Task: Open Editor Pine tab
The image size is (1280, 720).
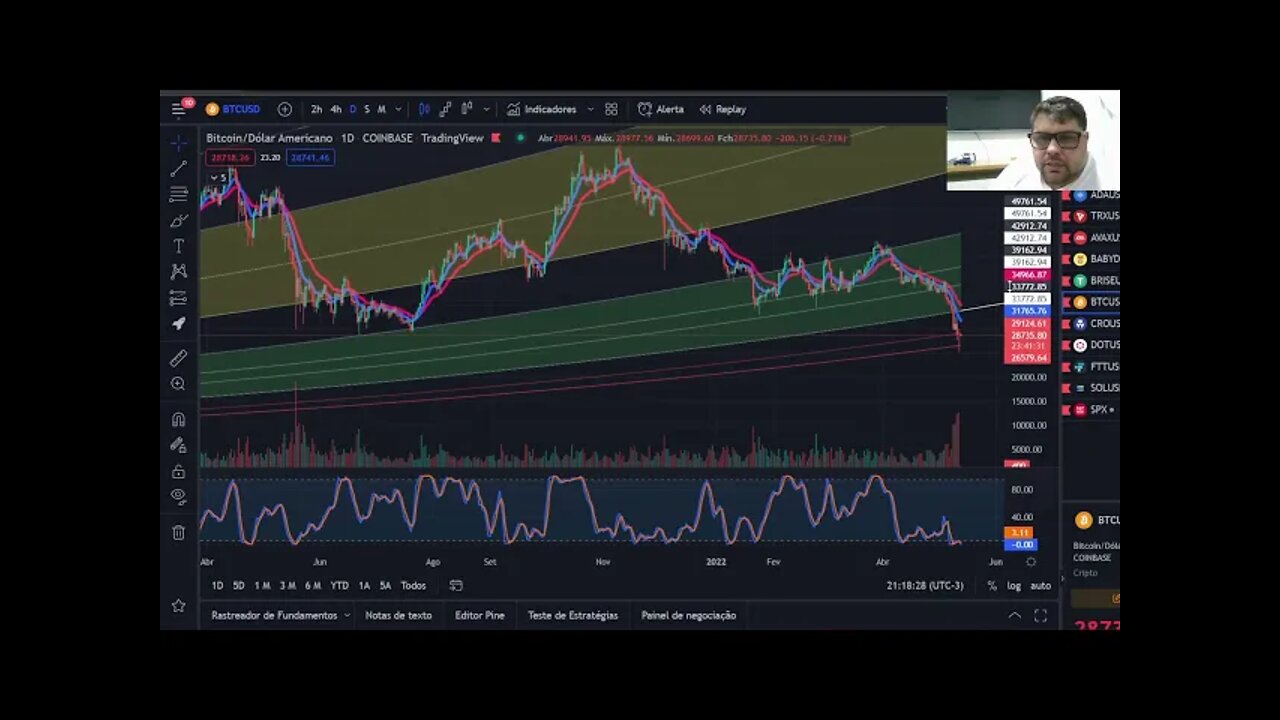Action: tap(480, 615)
